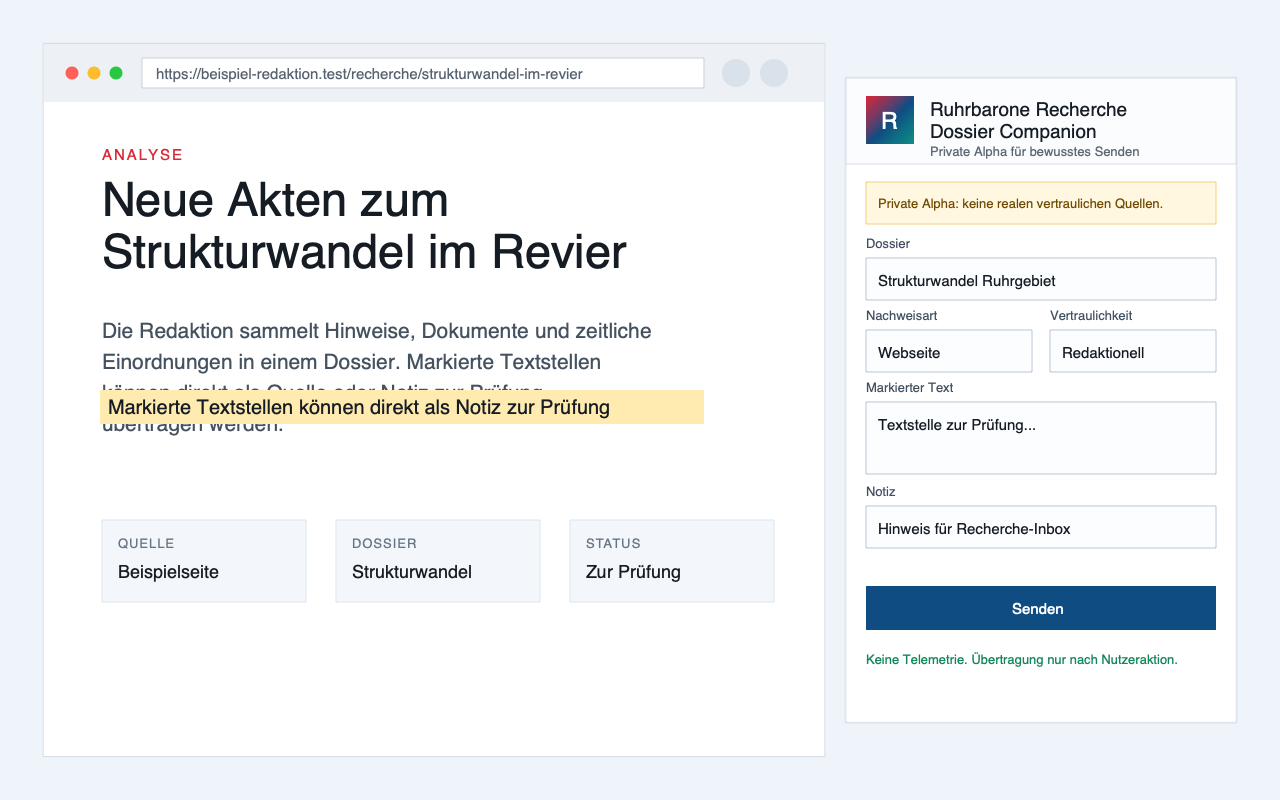Viewport: 1280px width, 800px height.
Task: Click the Private Alpha warning banner
Action: (x=1041, y=203)
